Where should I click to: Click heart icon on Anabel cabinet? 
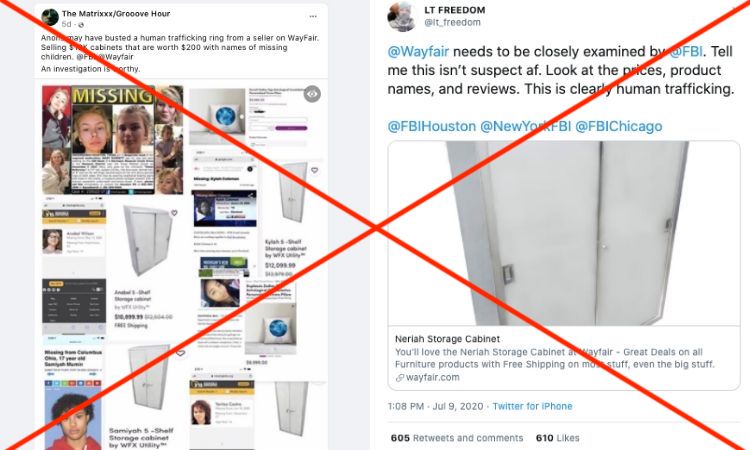pyautogui.click(x=174, y=213)
